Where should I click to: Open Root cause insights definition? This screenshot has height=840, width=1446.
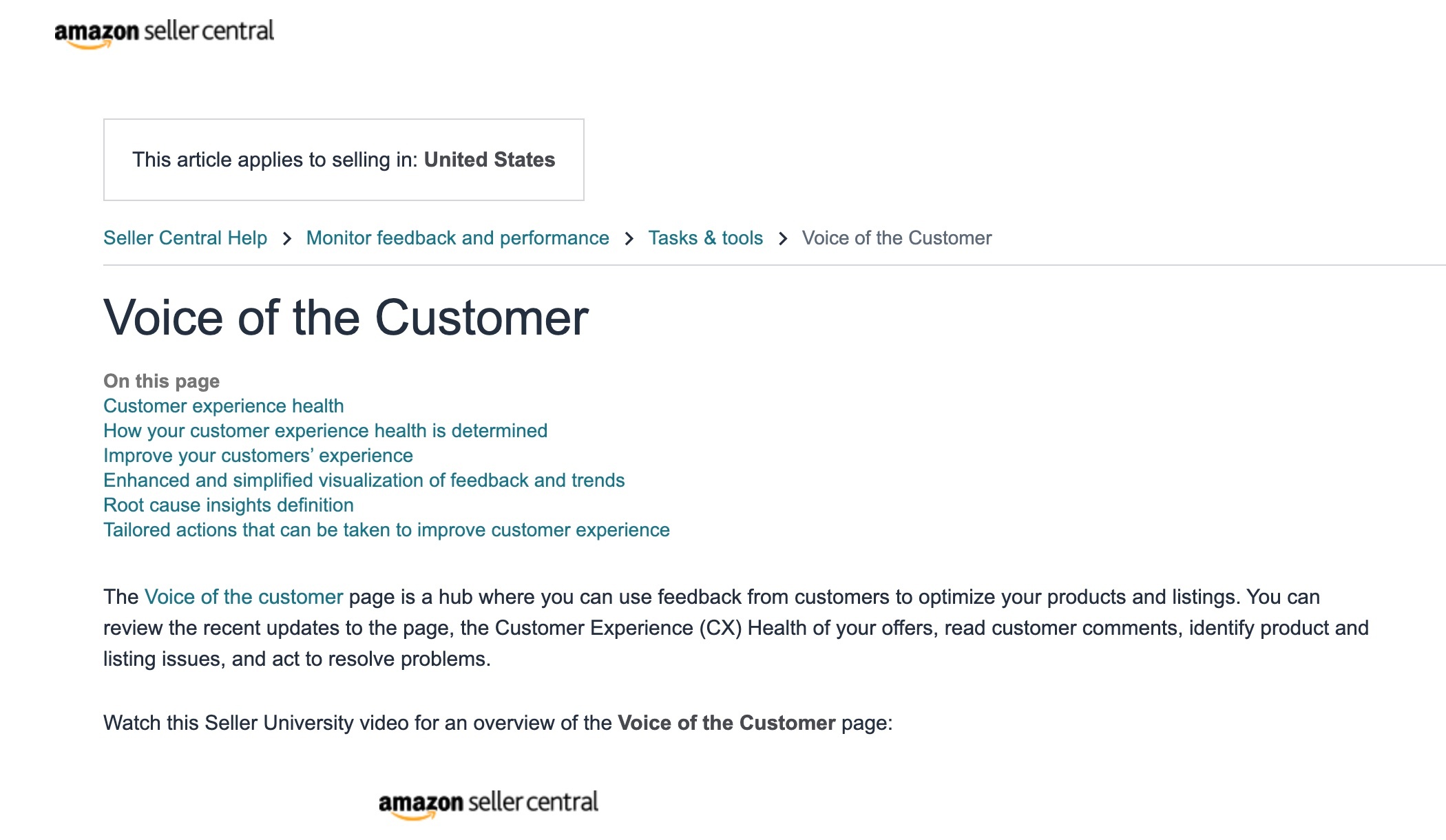[x=228, y=505]
